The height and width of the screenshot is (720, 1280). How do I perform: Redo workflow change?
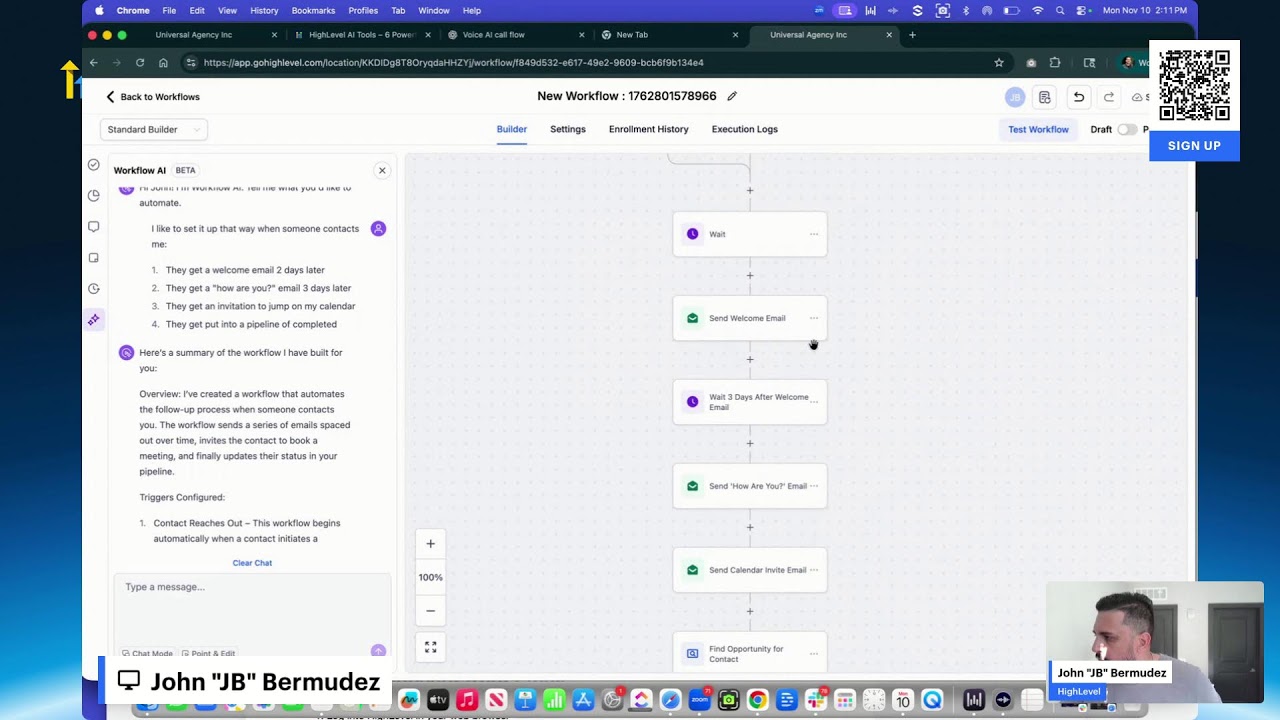(1108, 97)
